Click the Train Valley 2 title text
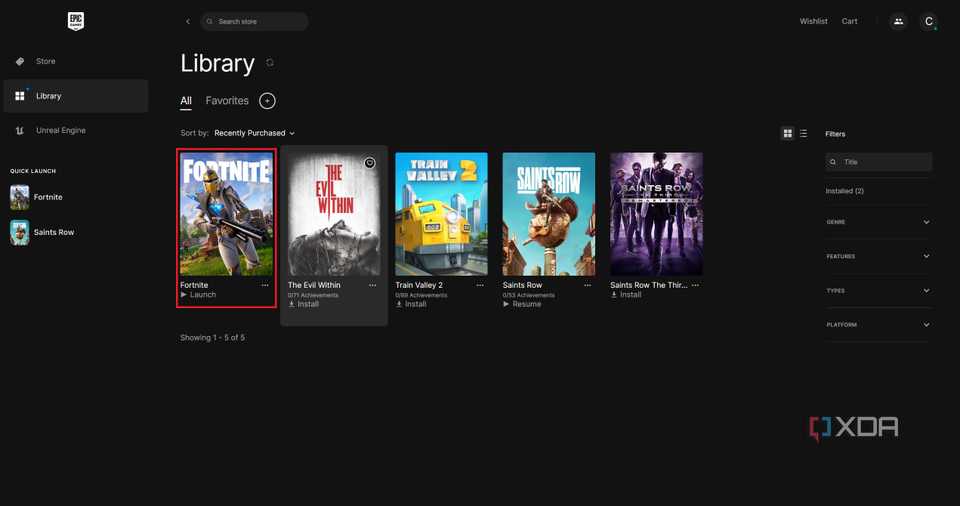The width and height of the screenshot is (960, 506). [x=419, y=285]
